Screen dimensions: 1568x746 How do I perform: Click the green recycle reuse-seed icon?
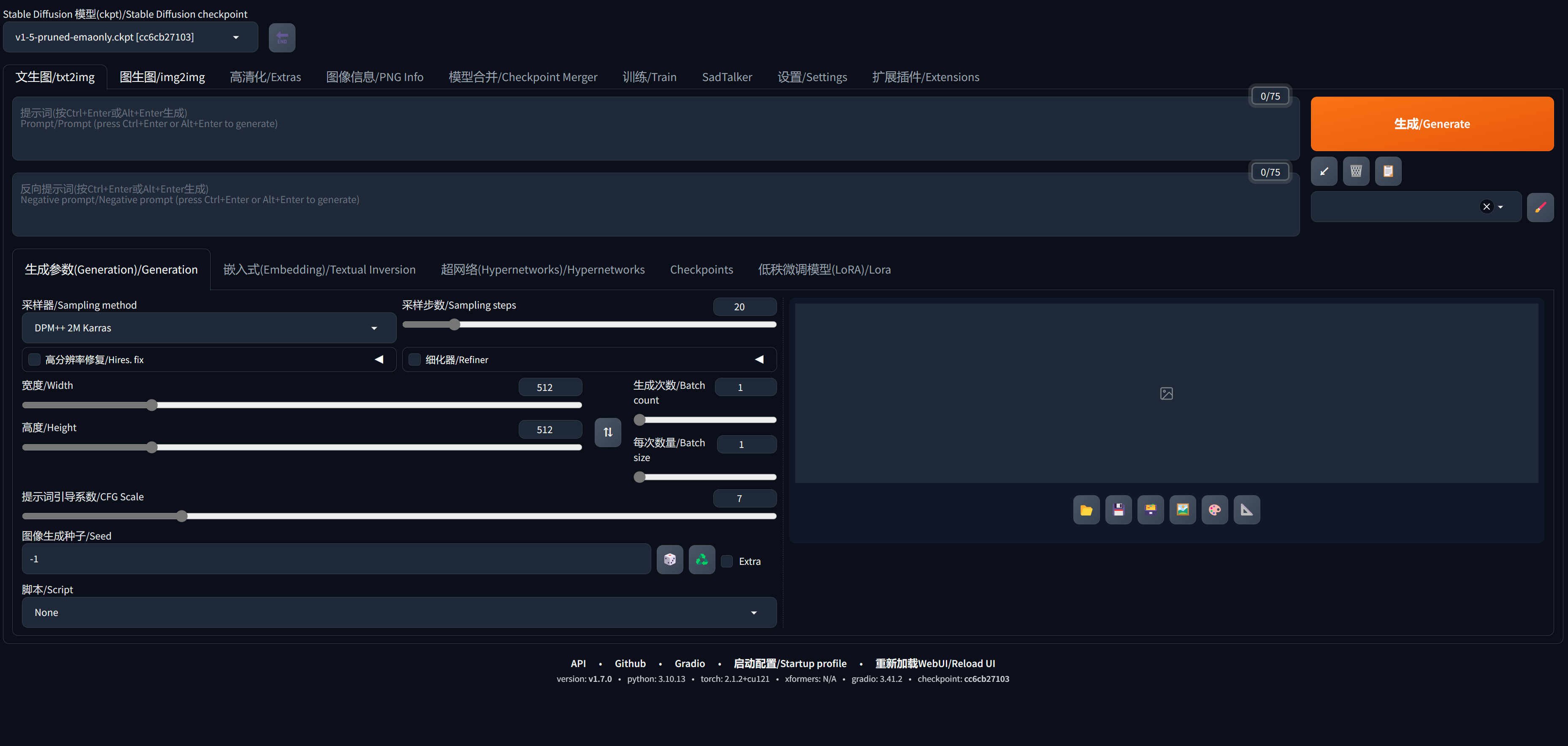[701, 559]
